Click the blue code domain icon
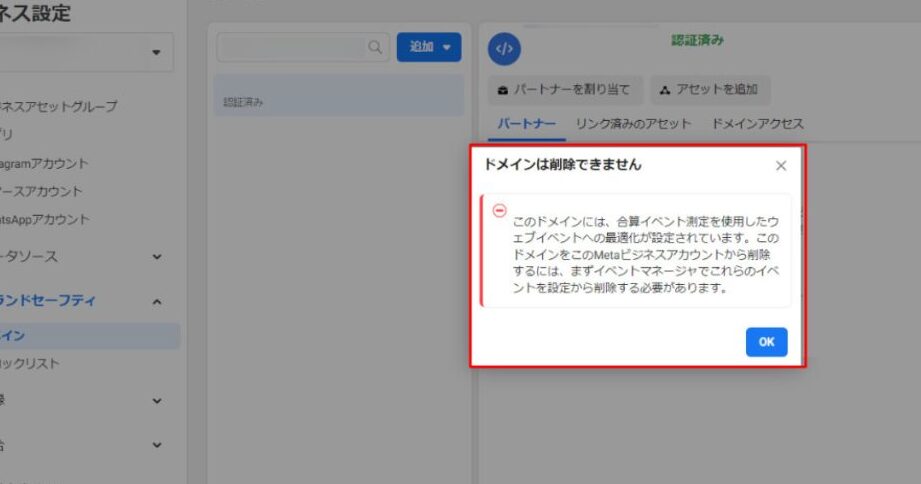 504,49
